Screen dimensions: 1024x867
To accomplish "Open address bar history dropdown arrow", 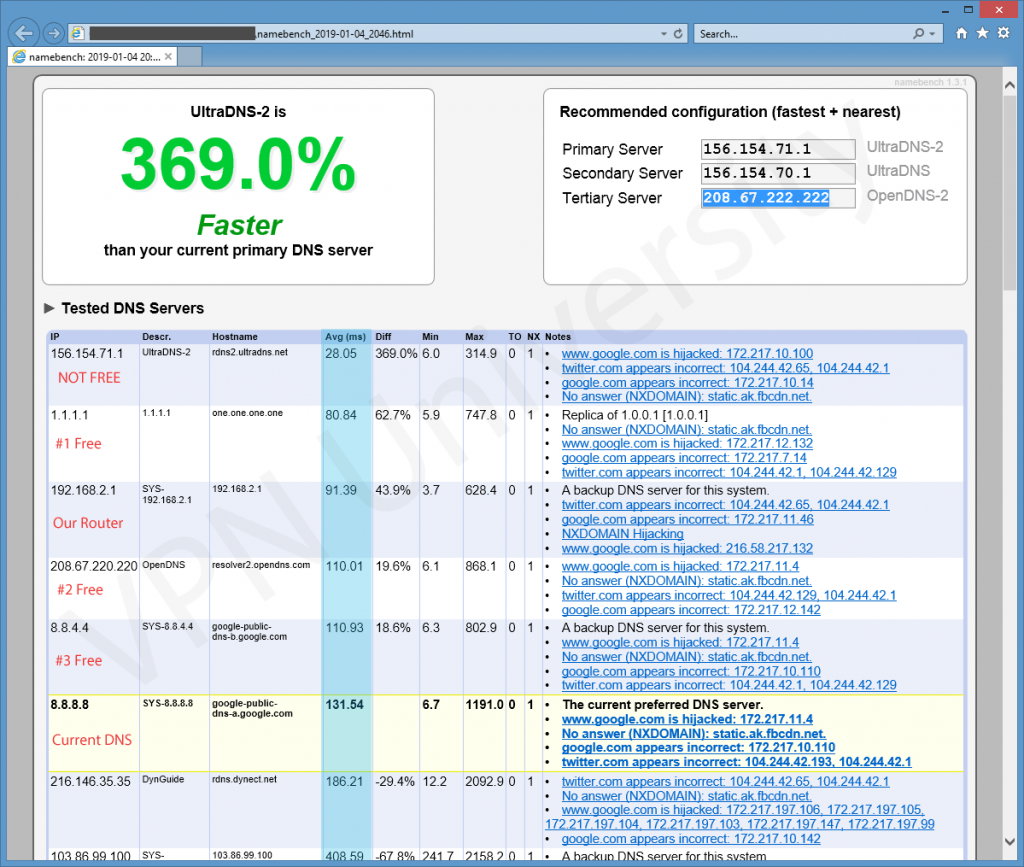I will coord(664,33).
